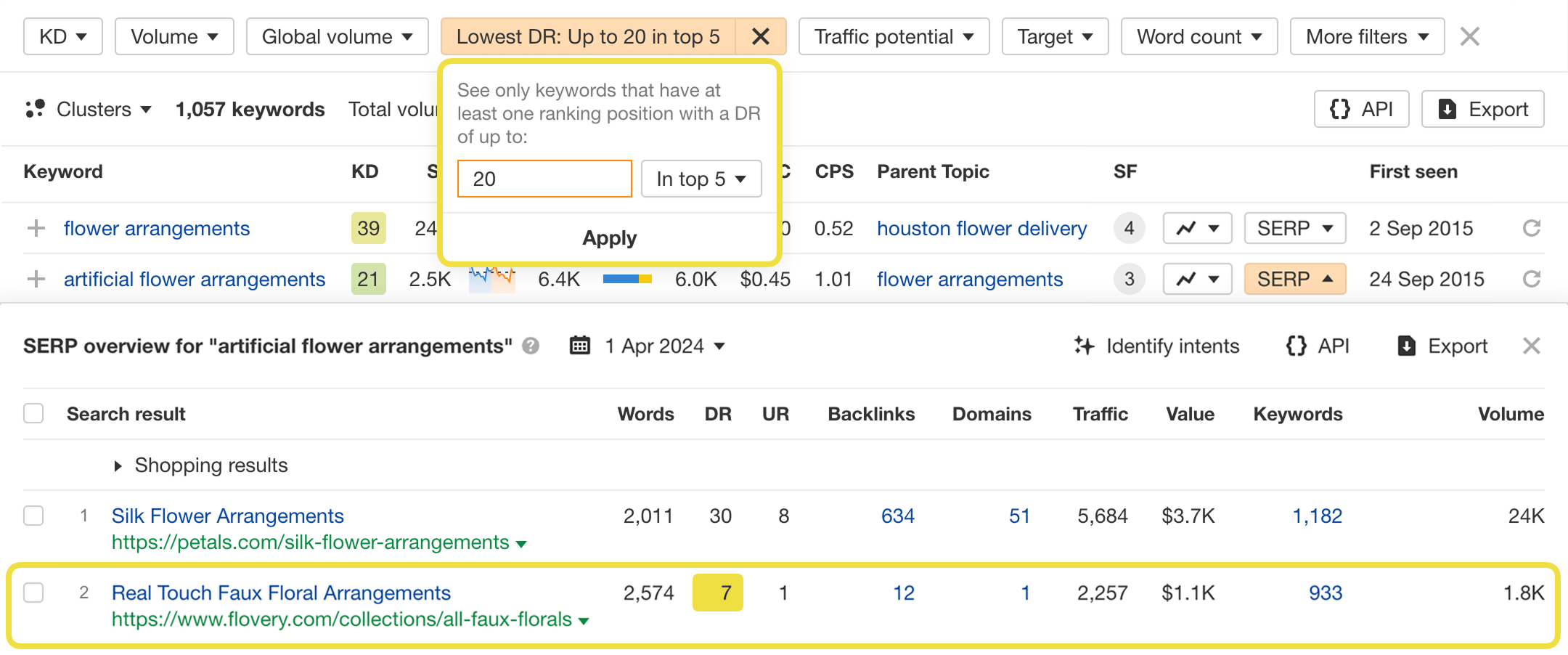Refresh data for the "flower arrangements" keyword

tap(1532, 228)
